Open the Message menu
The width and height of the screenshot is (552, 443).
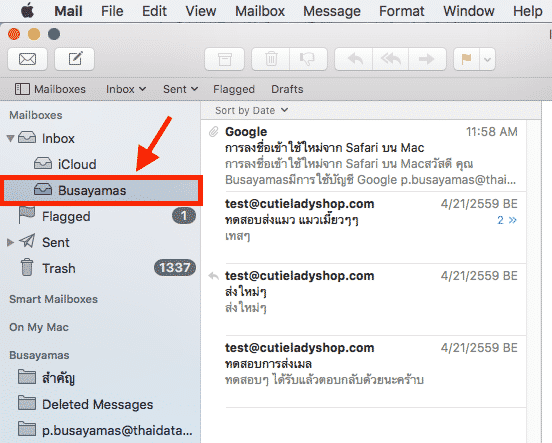pos(332,11)
